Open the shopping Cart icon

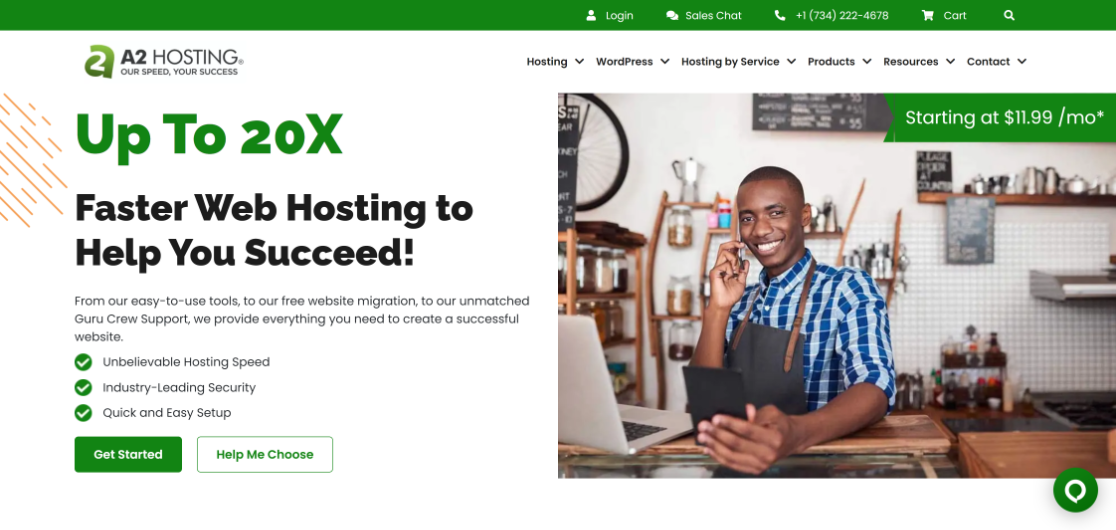click(x=927, y=15)
